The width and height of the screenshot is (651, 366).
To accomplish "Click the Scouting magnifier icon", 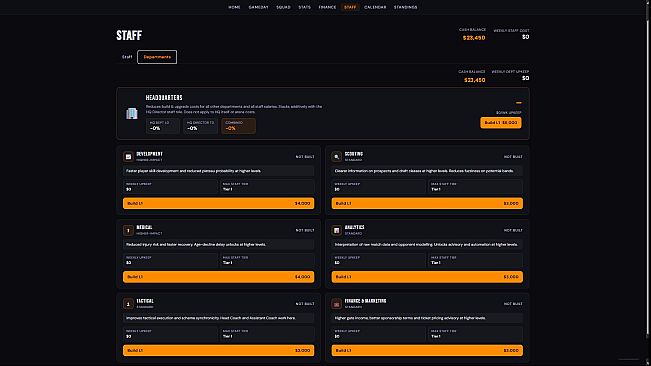I will [337, 157].
